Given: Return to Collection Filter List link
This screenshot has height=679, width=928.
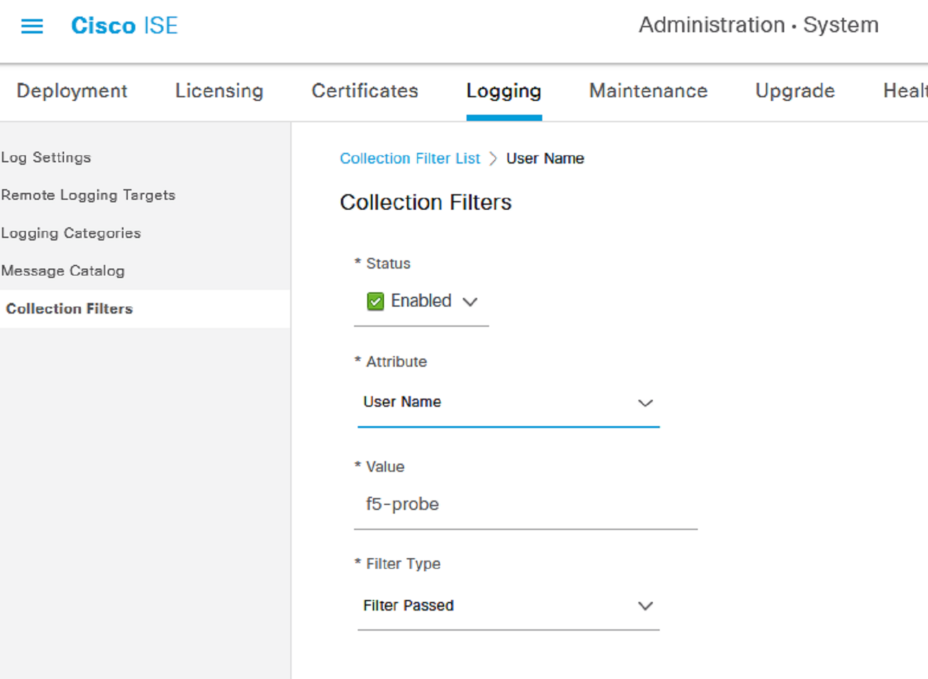Looking at the screenshot, I should (410, 159).
